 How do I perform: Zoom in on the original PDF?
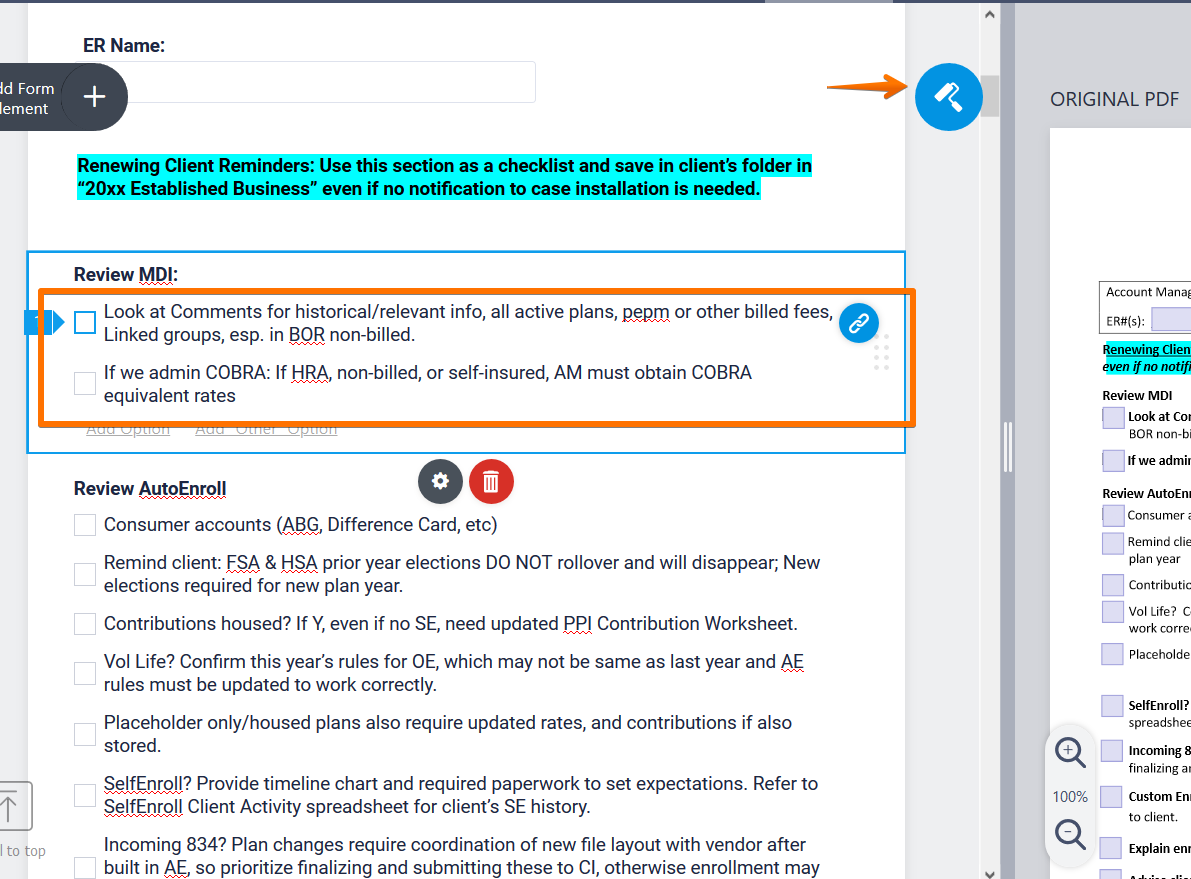point(1070,753)
